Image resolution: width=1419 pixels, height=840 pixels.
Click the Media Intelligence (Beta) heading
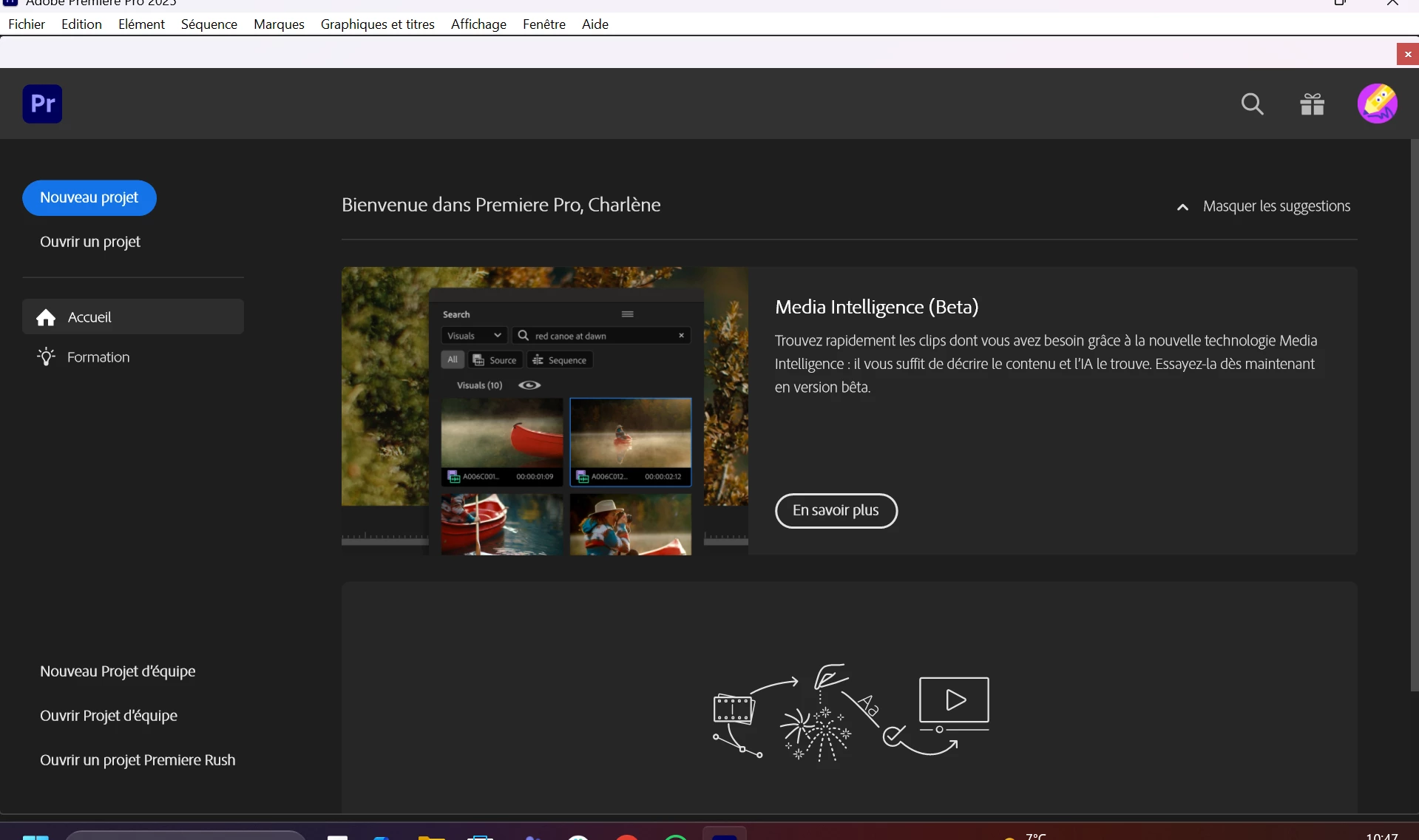coord(876,307)
